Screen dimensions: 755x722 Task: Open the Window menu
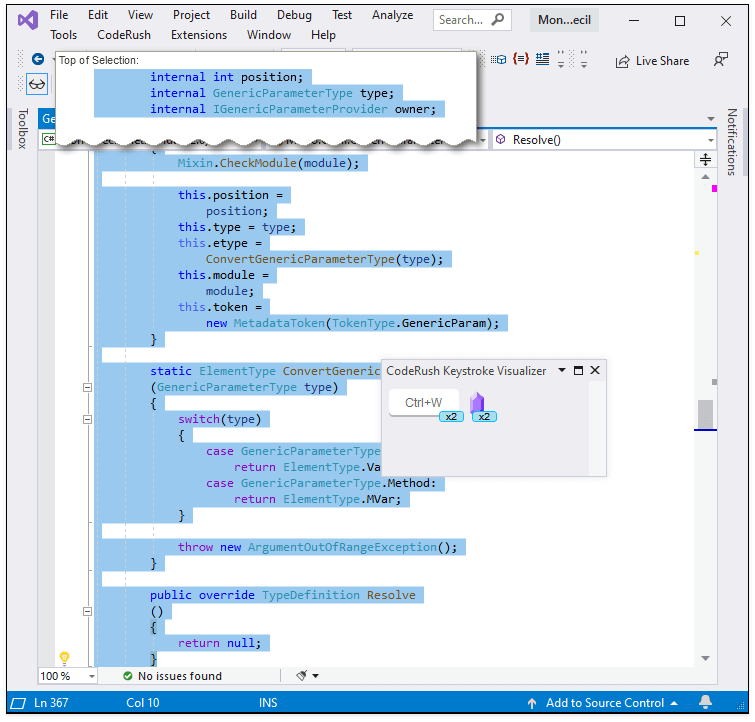[269, 35]
